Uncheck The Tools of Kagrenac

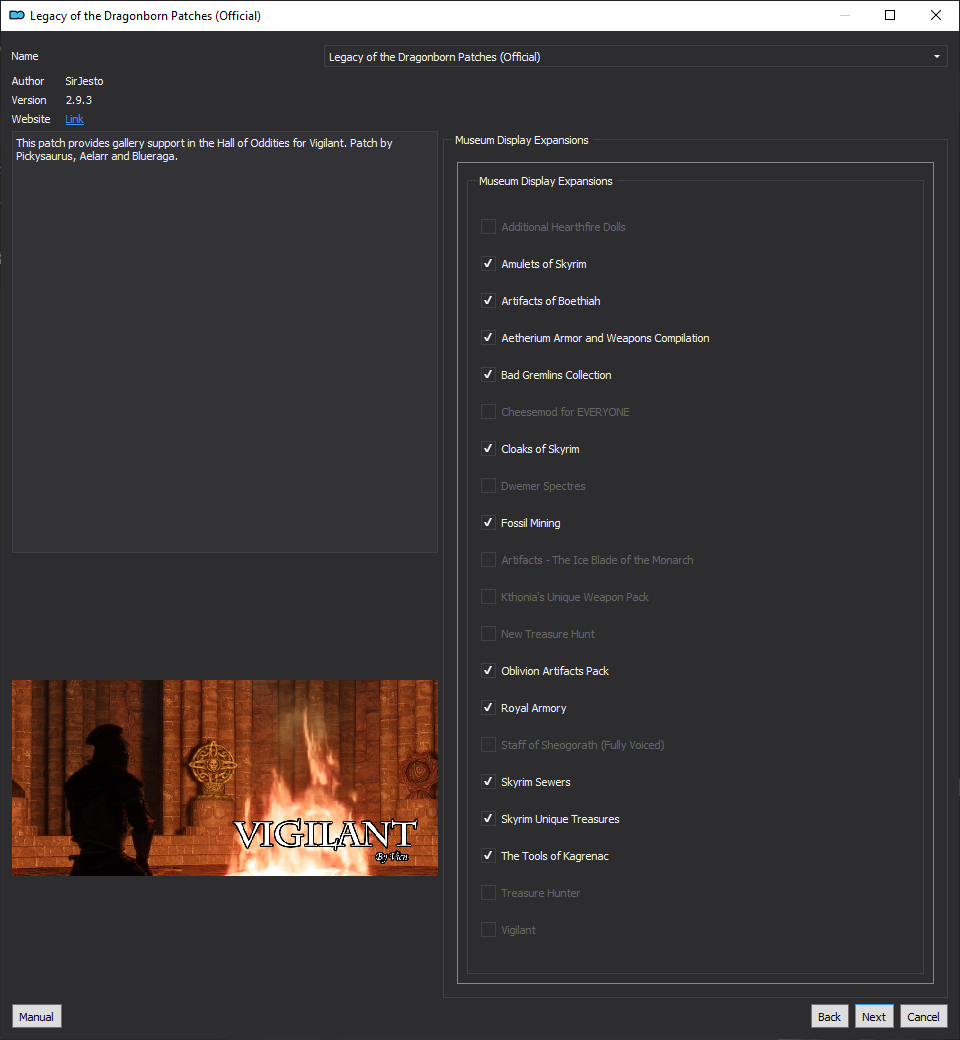488,856
